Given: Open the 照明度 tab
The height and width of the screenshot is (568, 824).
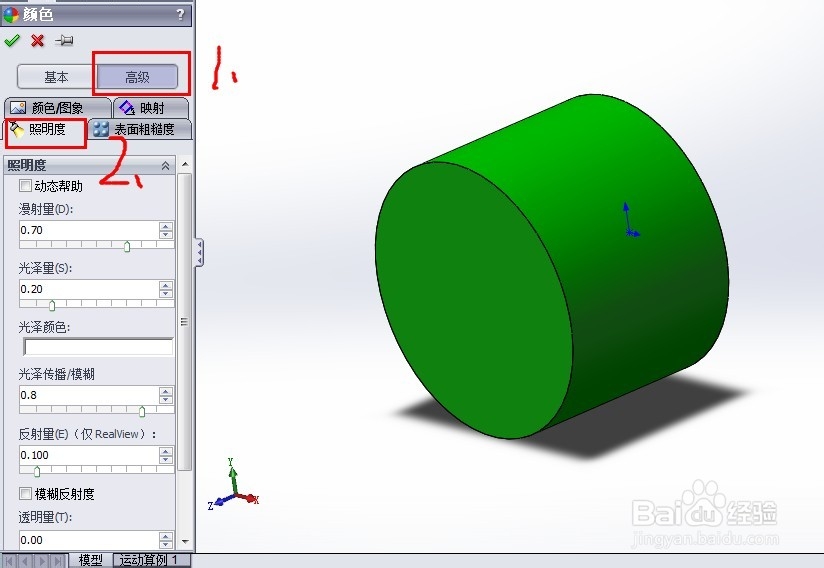Looking at the screenshot, I should (46, 129).
